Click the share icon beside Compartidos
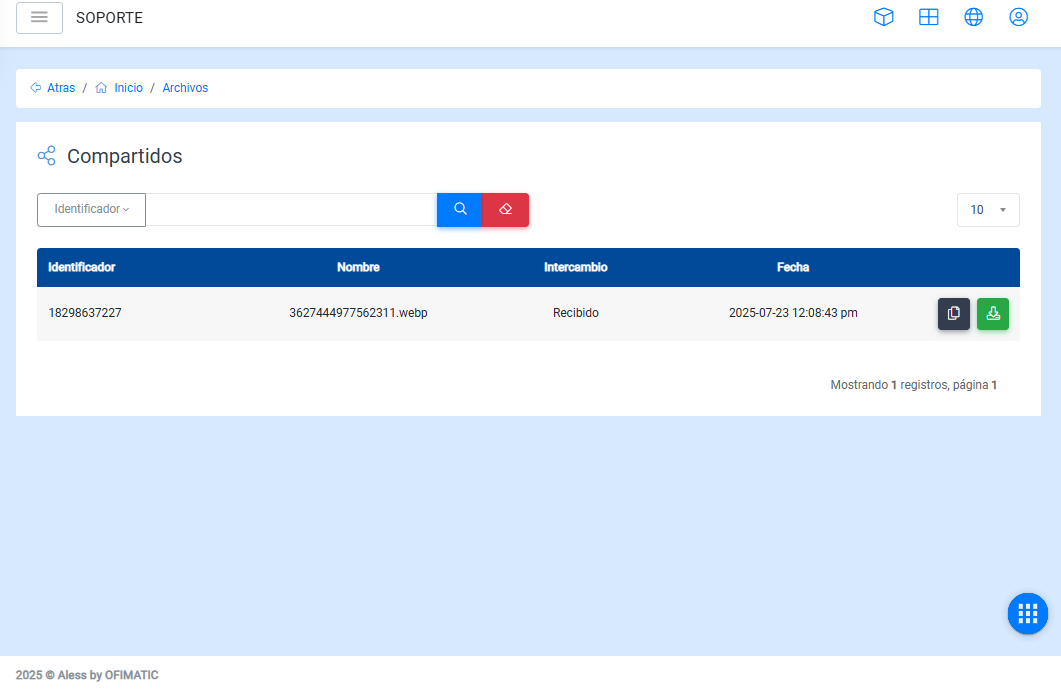The height and width of the screenshot is (690, 1061). [46, 156]
